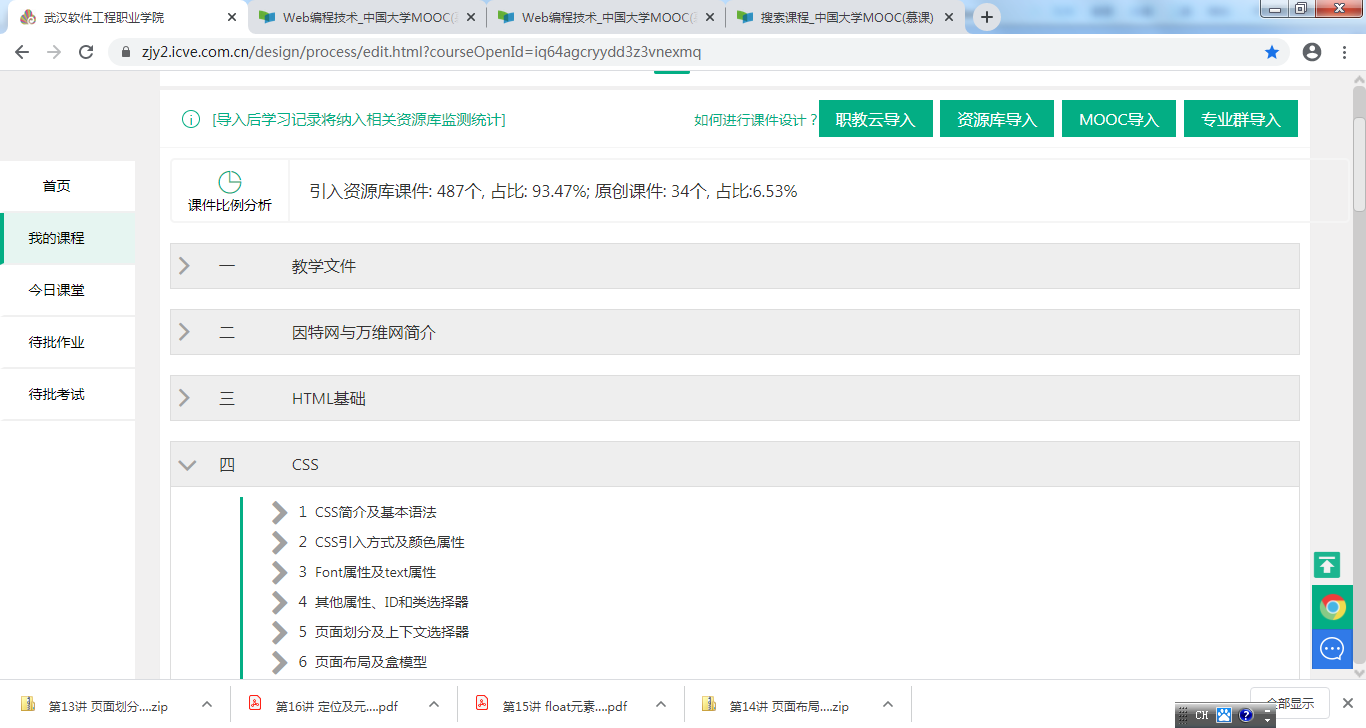Open Chrome user profile icon
Viewport: 1366px width, 728px height.
[1312, 52]
